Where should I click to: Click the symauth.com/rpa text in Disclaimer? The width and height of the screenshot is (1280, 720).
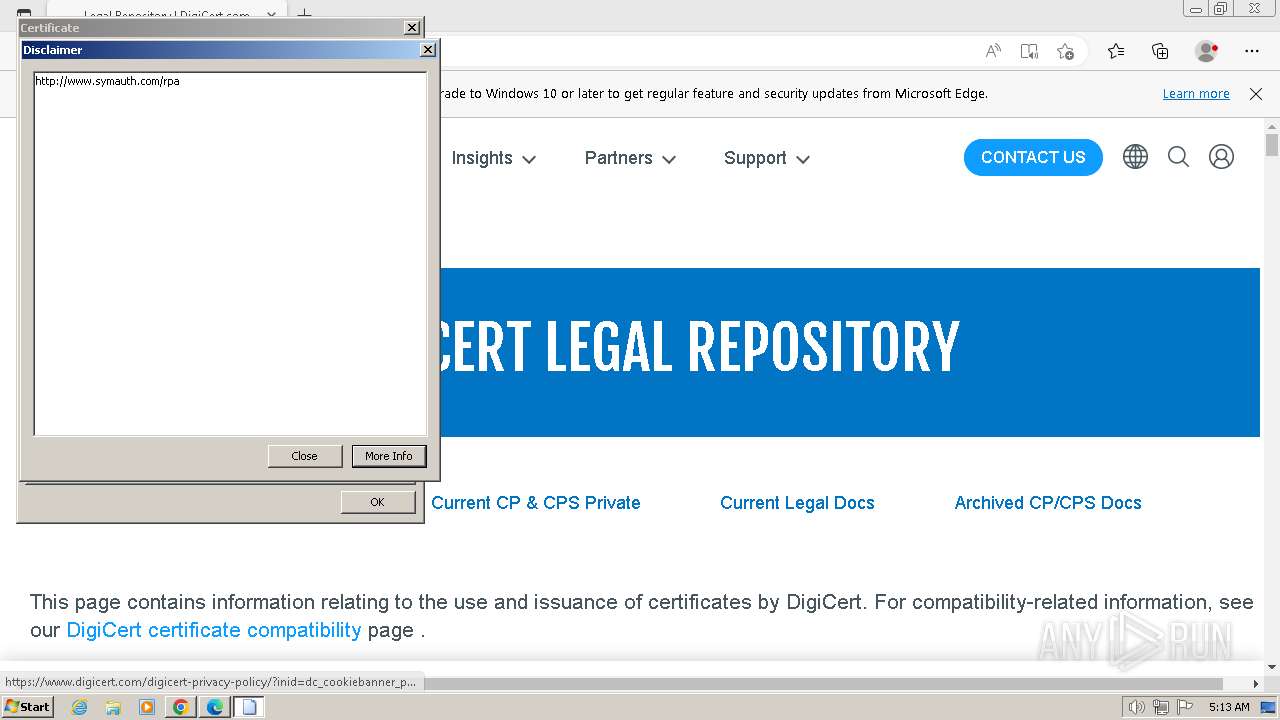[x=107, y=81]
